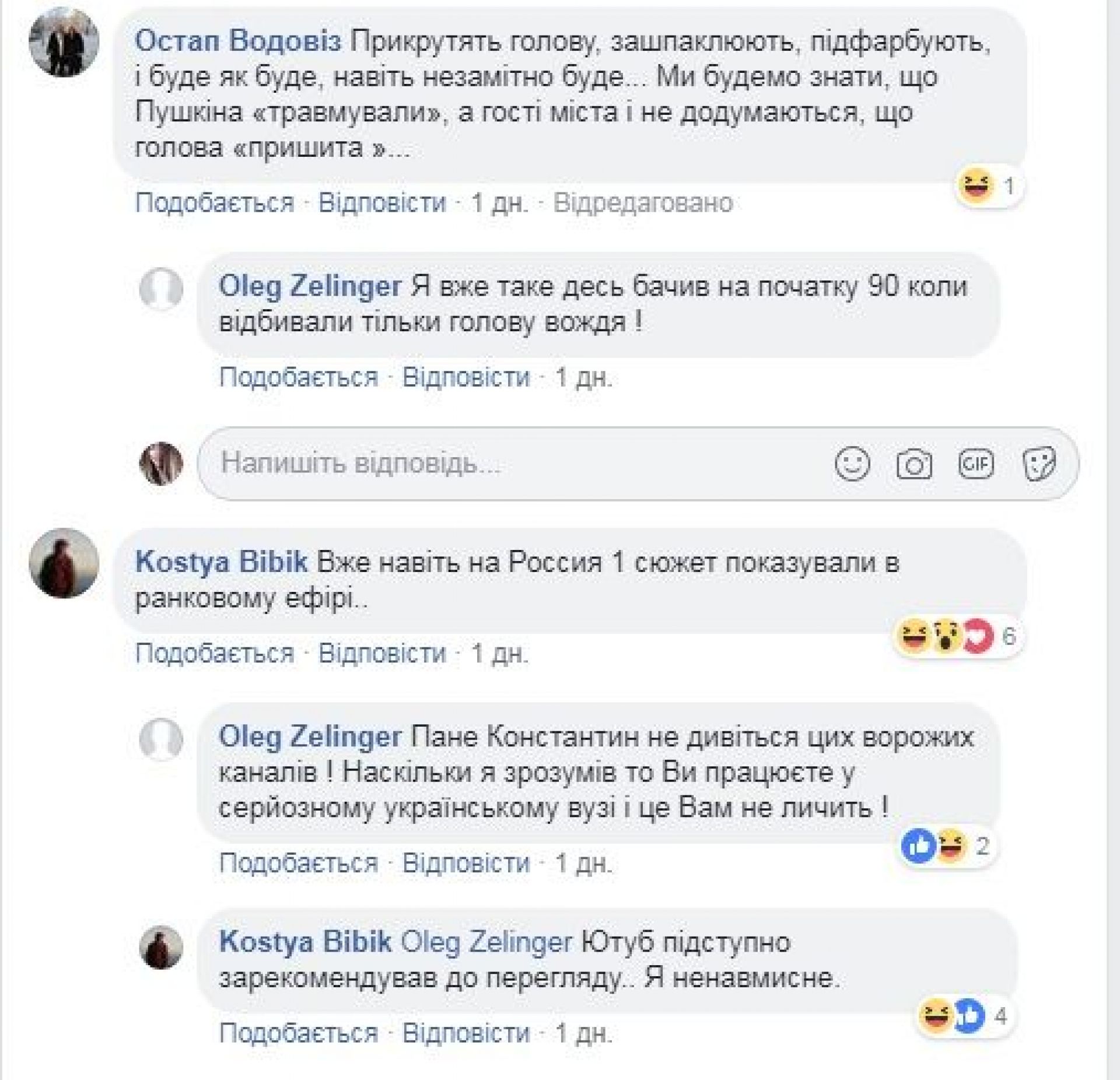Click the emoji smiley icon in reply box
Screen dimensions: 1120x1080
pos(852,464)
